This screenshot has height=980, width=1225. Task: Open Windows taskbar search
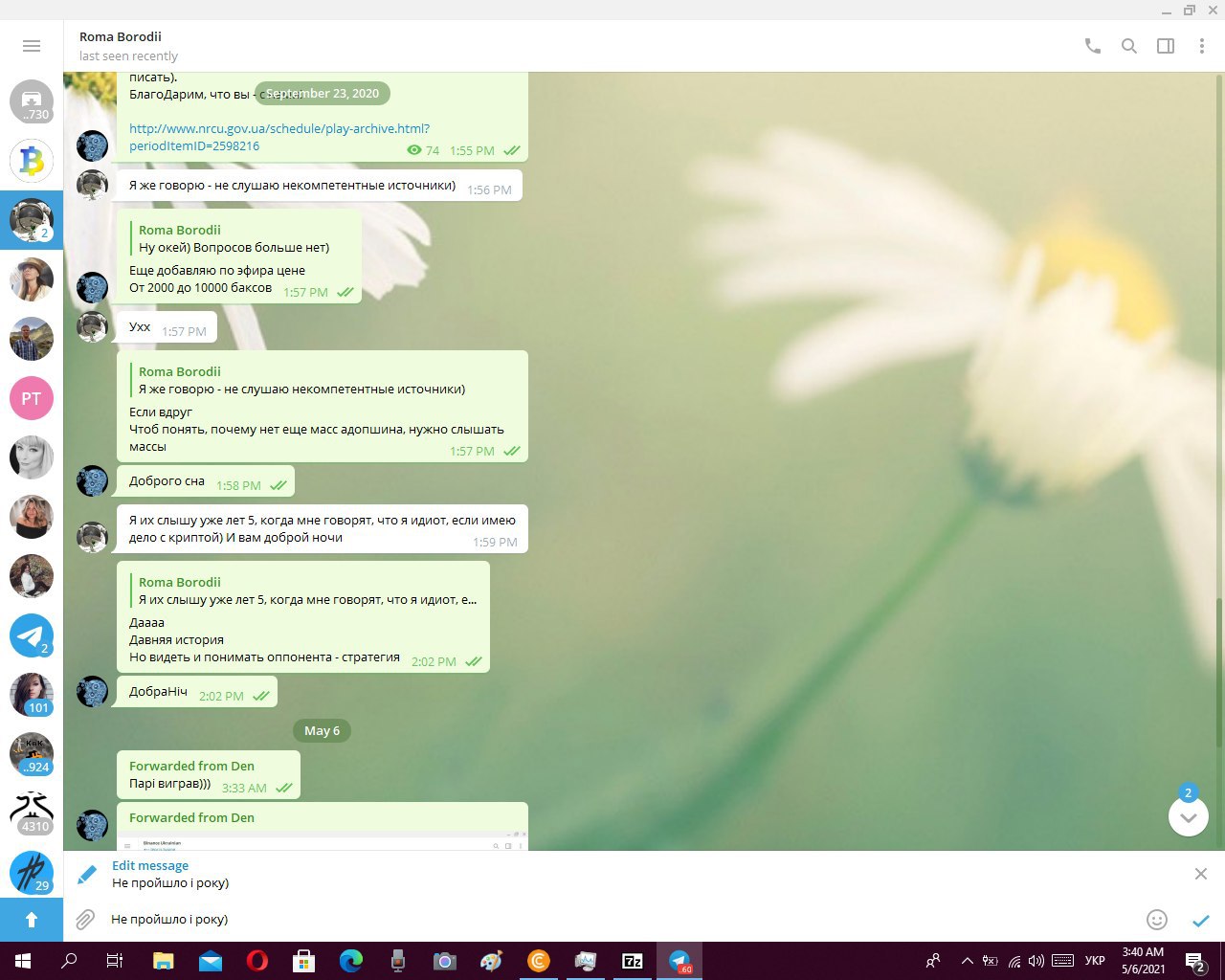click(x=69, y=961)
